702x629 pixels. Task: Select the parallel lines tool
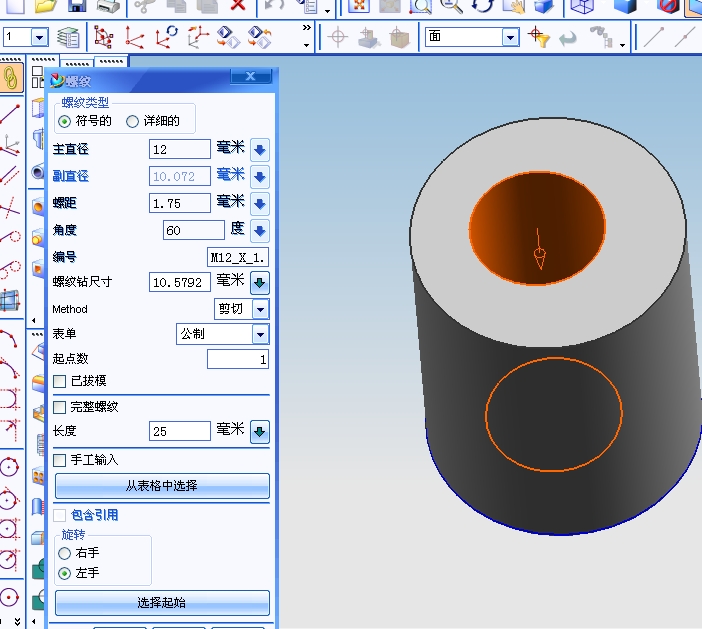pos(11,175)
